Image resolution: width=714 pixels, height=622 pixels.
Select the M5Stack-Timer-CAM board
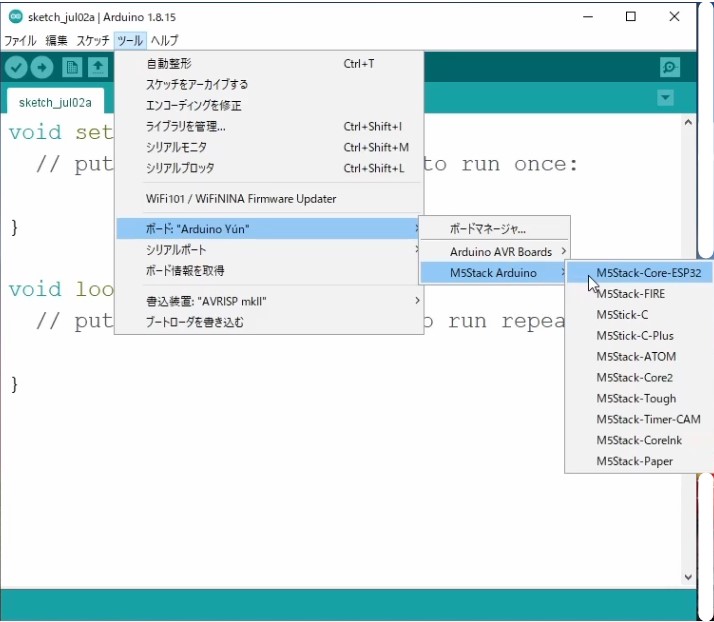[639, 419]
